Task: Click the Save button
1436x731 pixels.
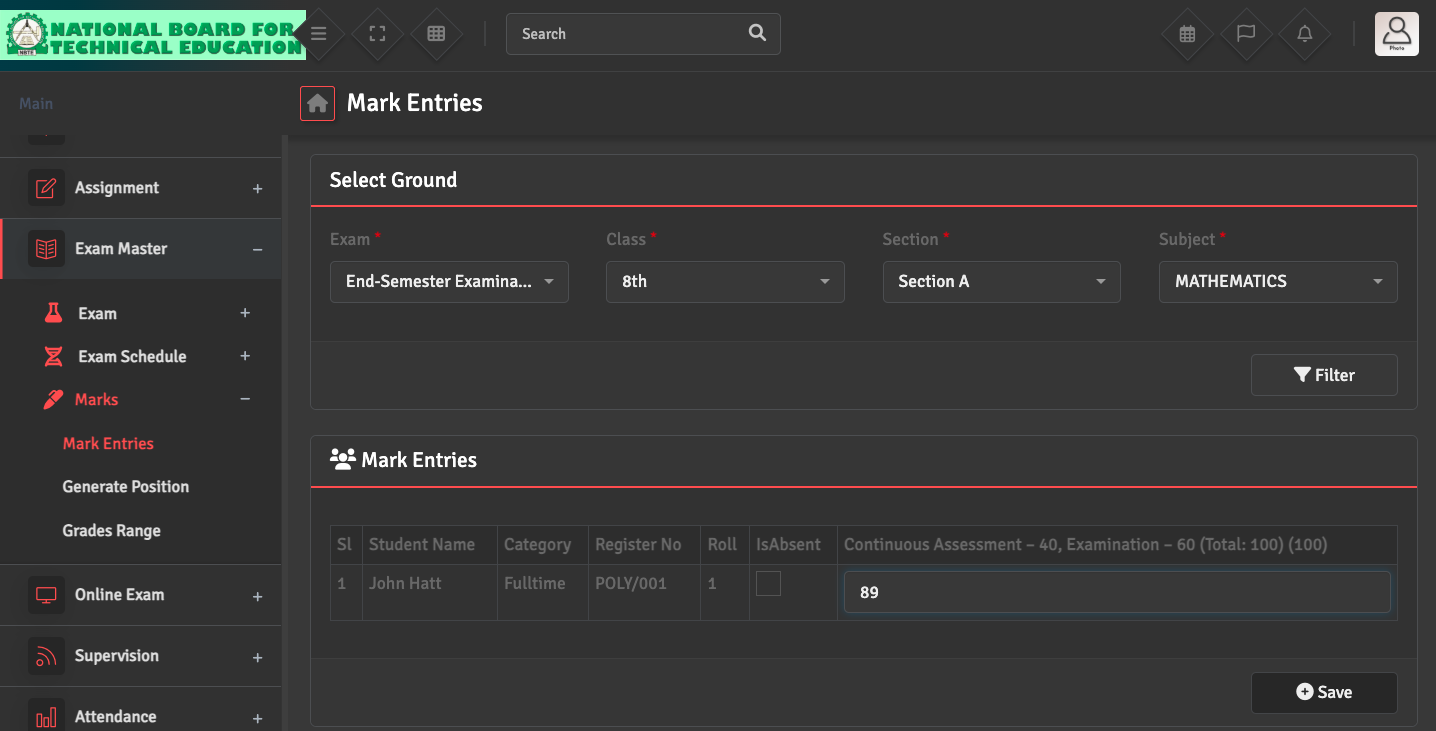Action: [1323, 692]
